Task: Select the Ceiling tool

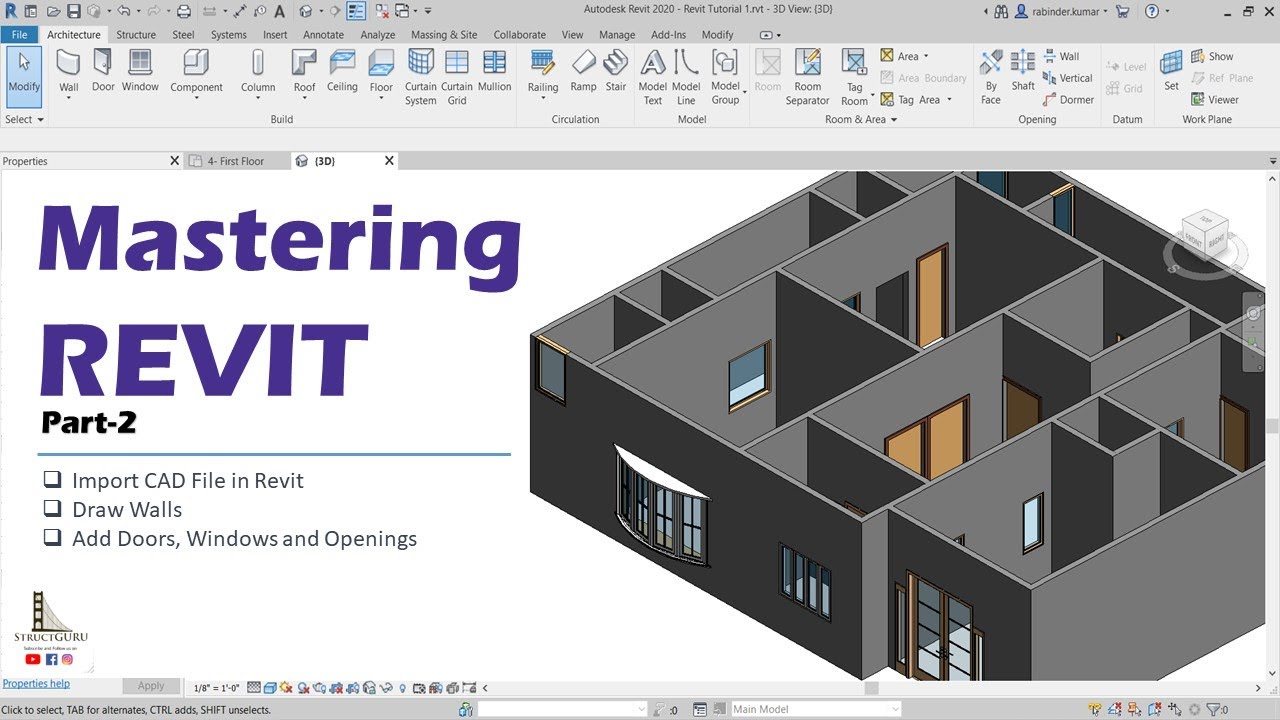Action: pos(342,71)
